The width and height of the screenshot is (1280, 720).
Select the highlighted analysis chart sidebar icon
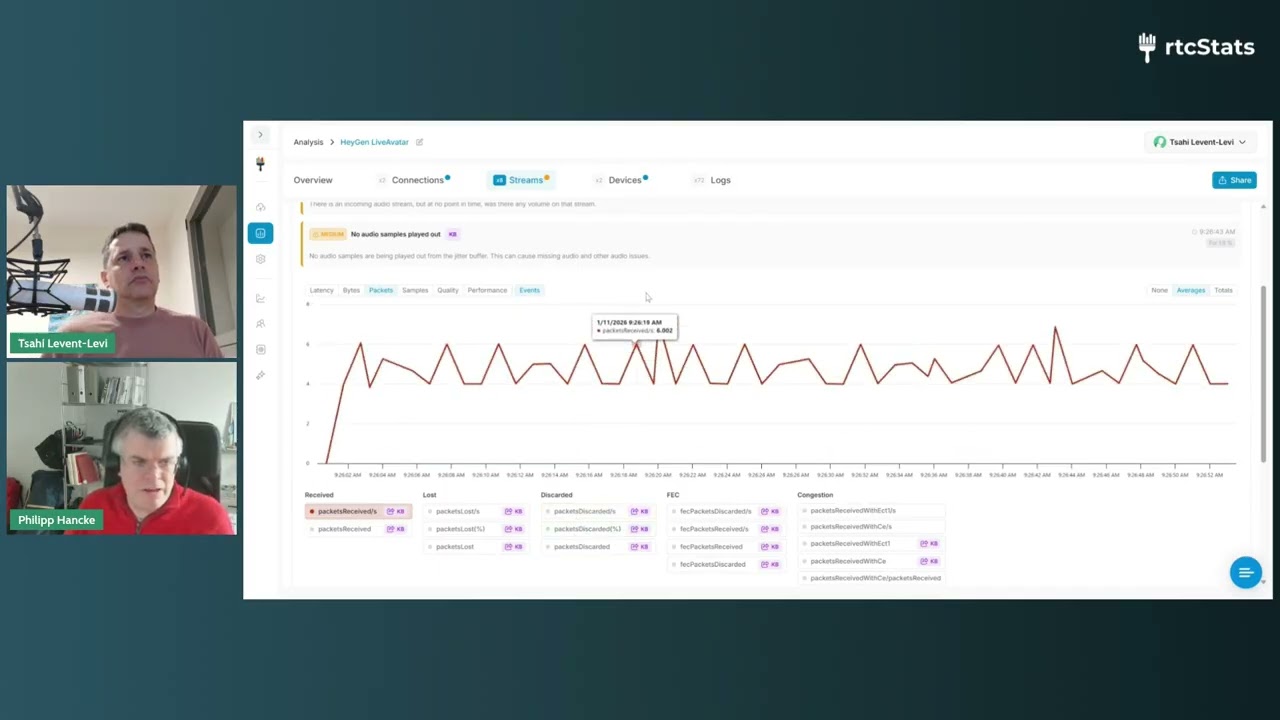click(260, 233)
